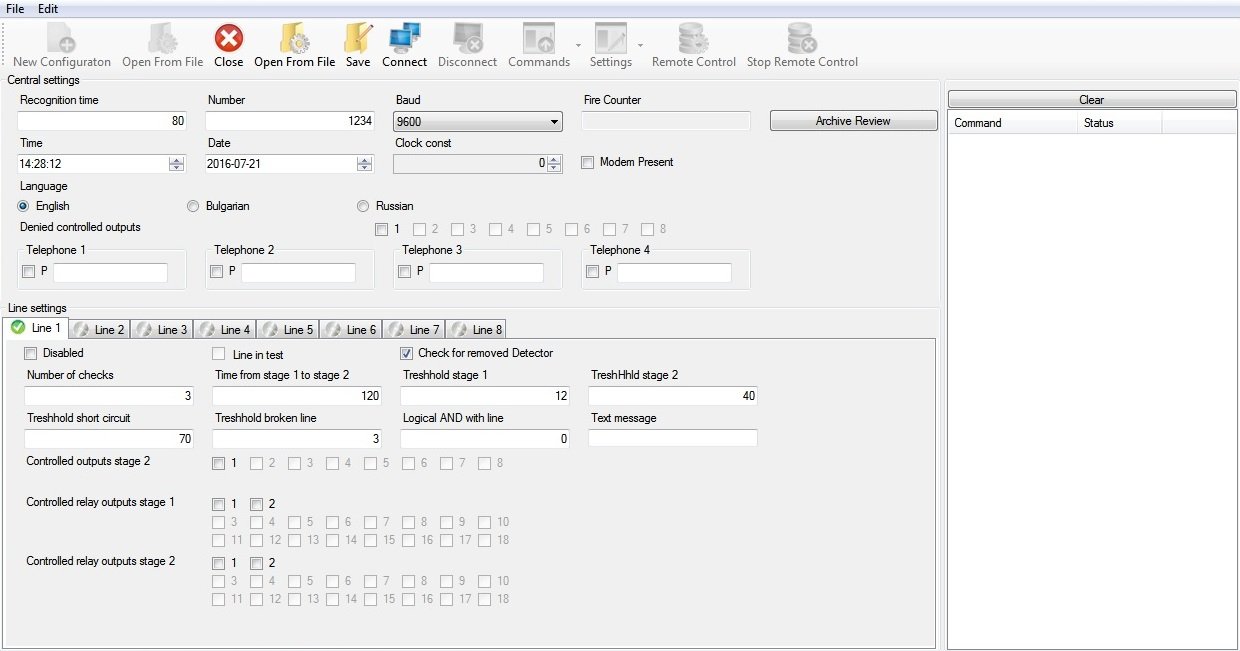Increase the Time spinner value
The height and width of the screenshot is (651, 1240).
click(x=177, y=159)
